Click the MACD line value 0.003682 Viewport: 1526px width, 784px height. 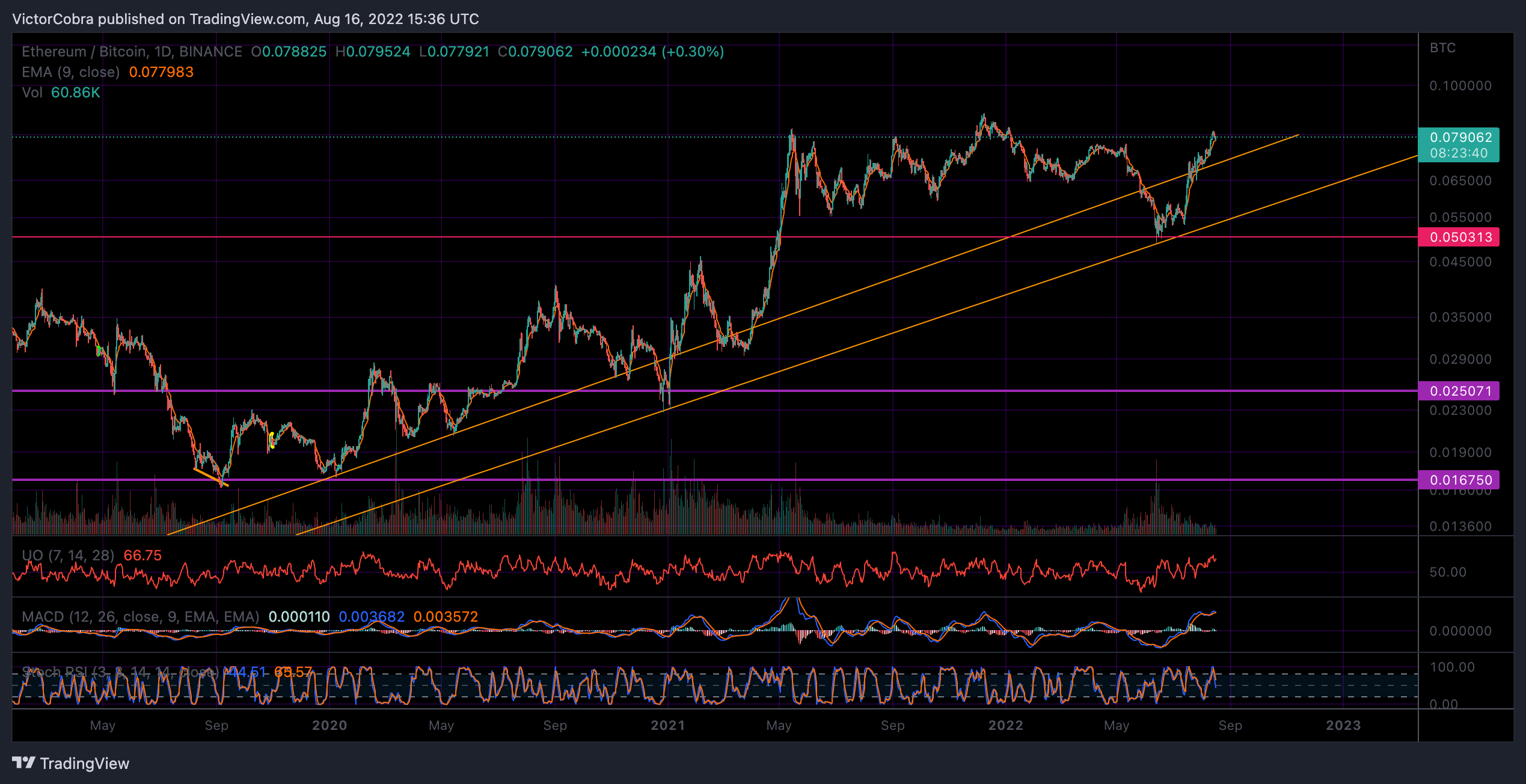click(x=372, y=617)
